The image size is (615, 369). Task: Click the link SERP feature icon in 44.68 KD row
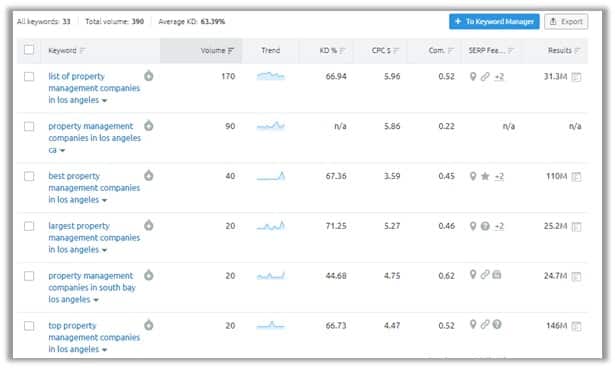coord(485,274)
